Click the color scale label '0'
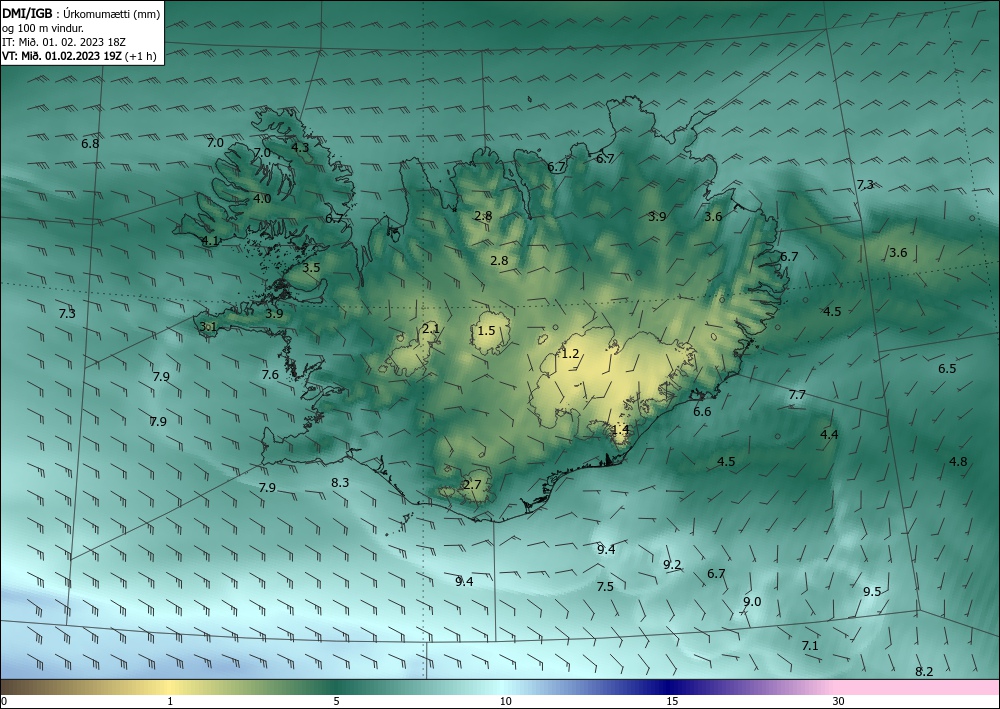The image size is (1000, 709). [x=4, y=701]
